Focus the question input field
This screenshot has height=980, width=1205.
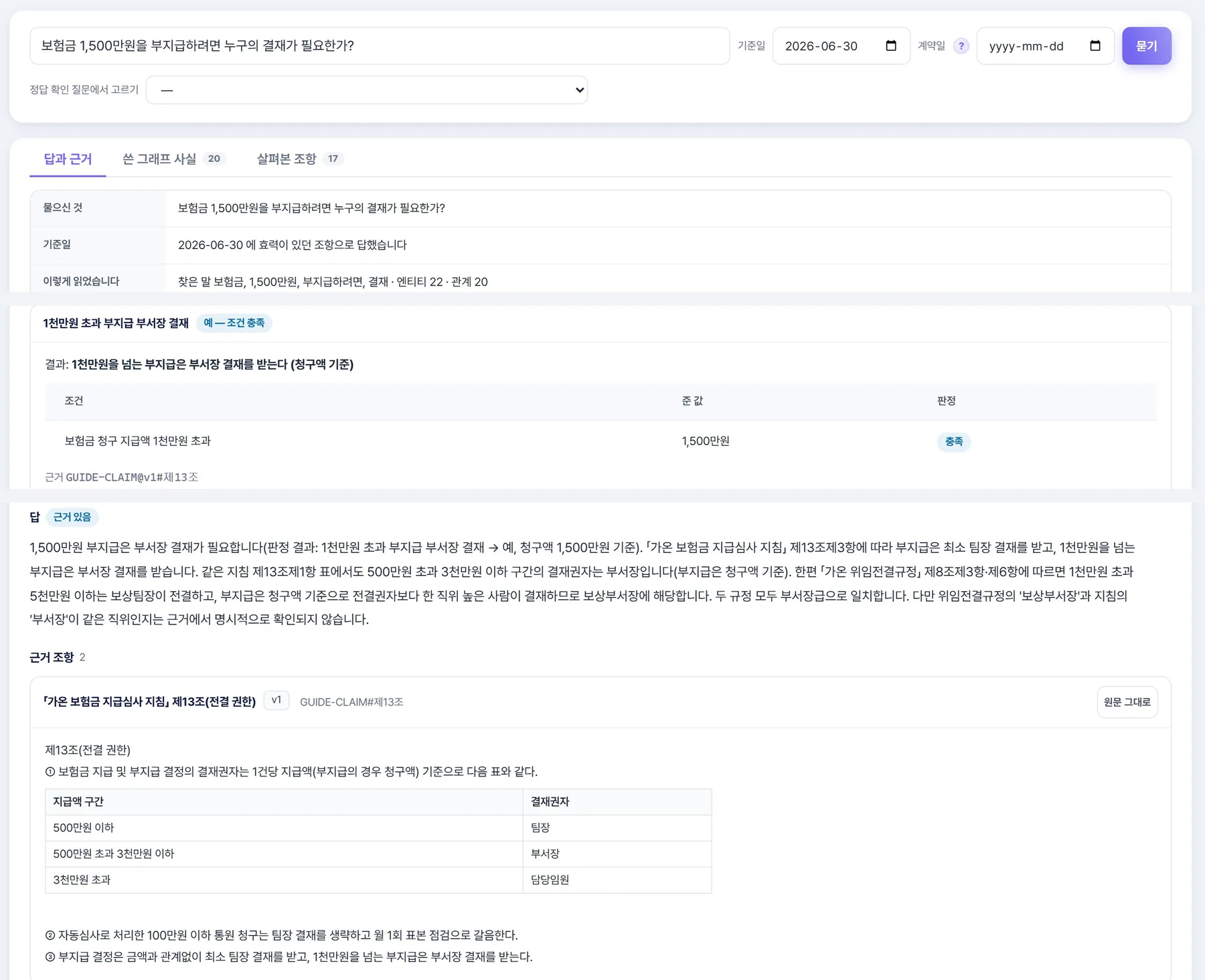[x=380, y=46]
